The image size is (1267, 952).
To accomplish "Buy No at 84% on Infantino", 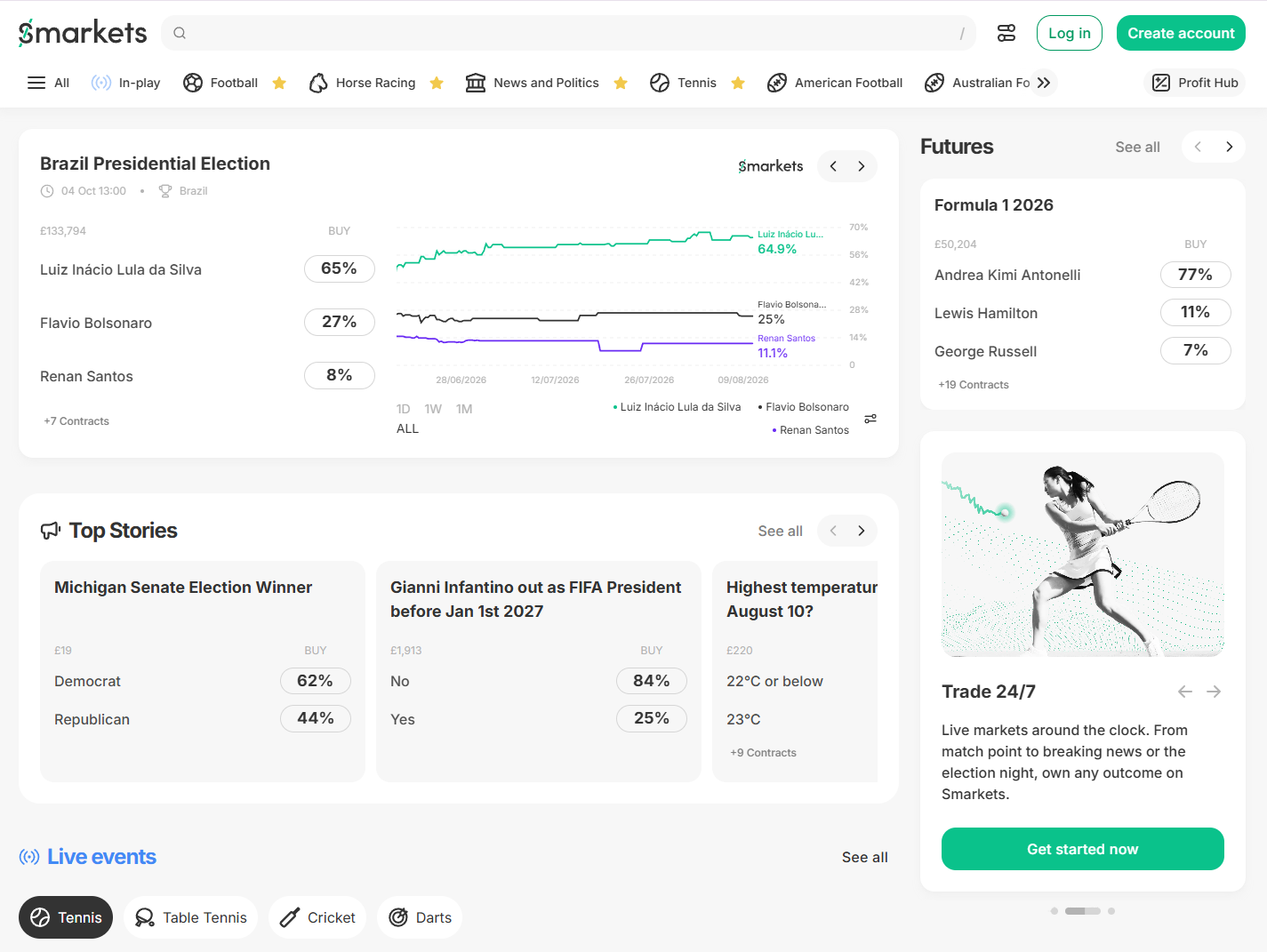I will pos(652,681).
